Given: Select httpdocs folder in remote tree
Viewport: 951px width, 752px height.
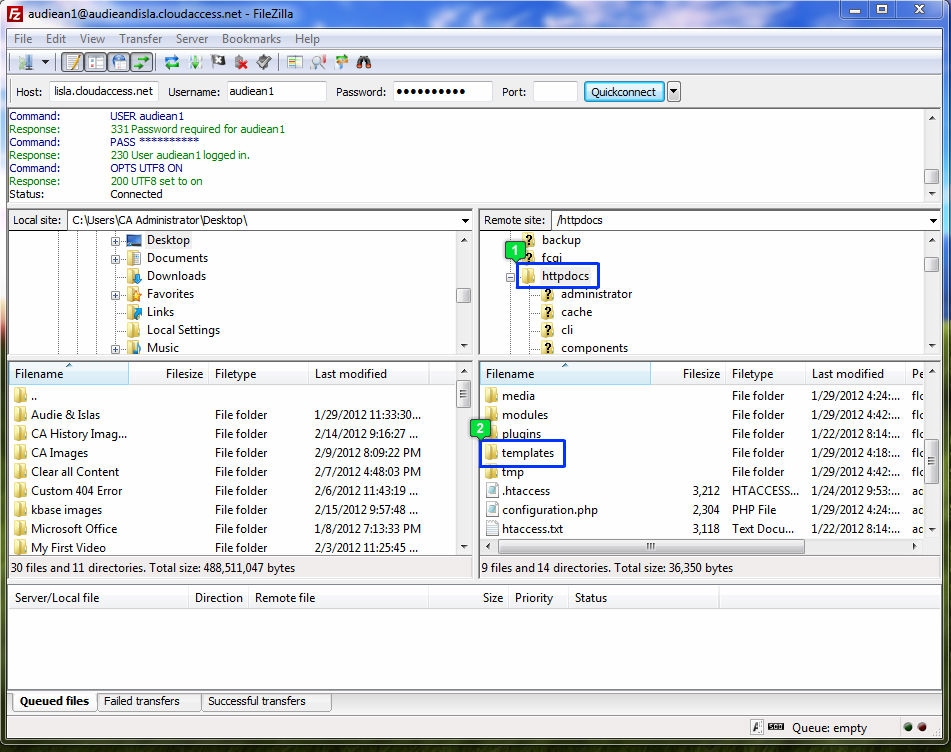Looking at the screenshot, I should [x=565, y=276].
